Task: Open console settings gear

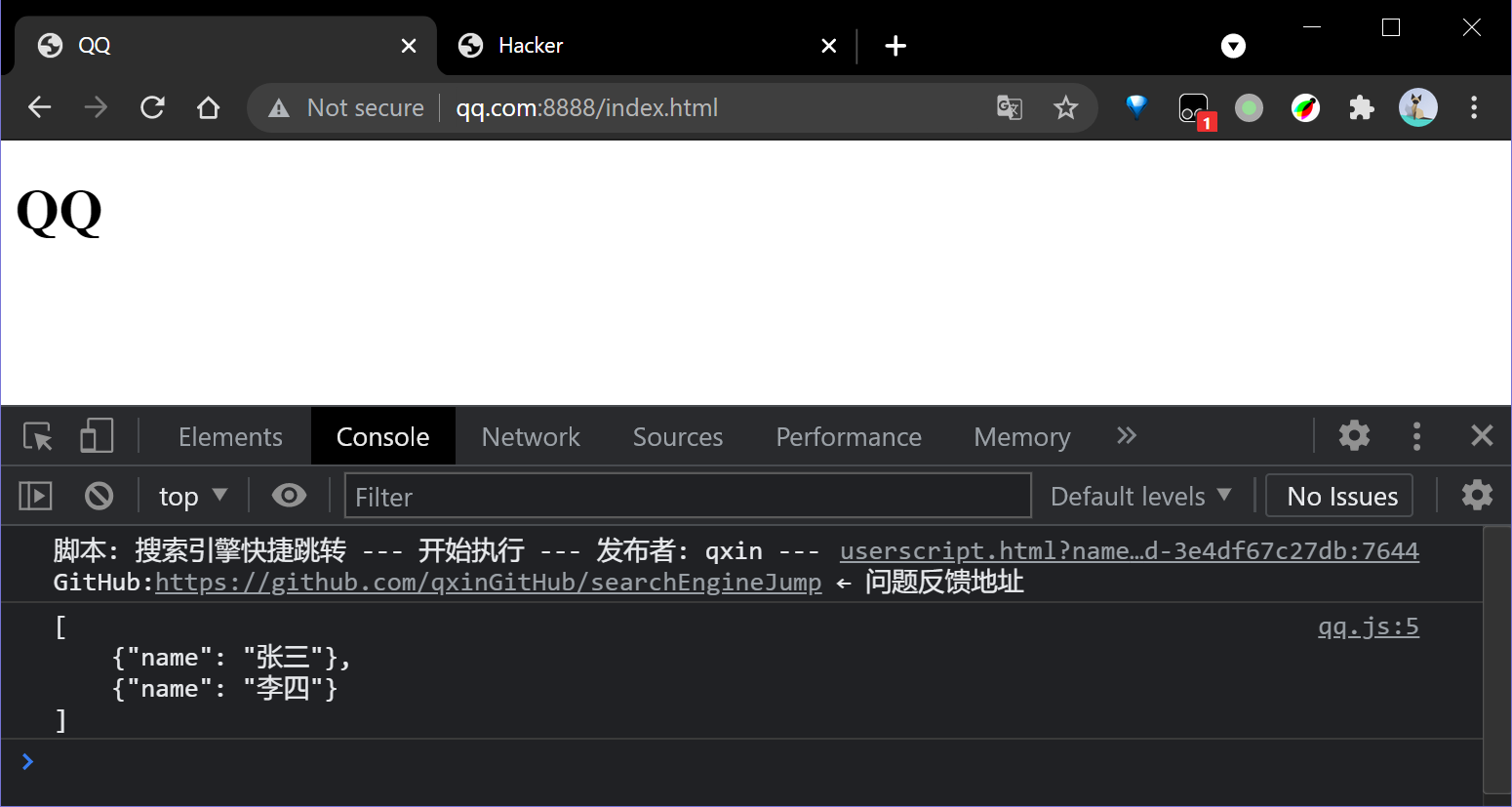Action: [1477, 495]
